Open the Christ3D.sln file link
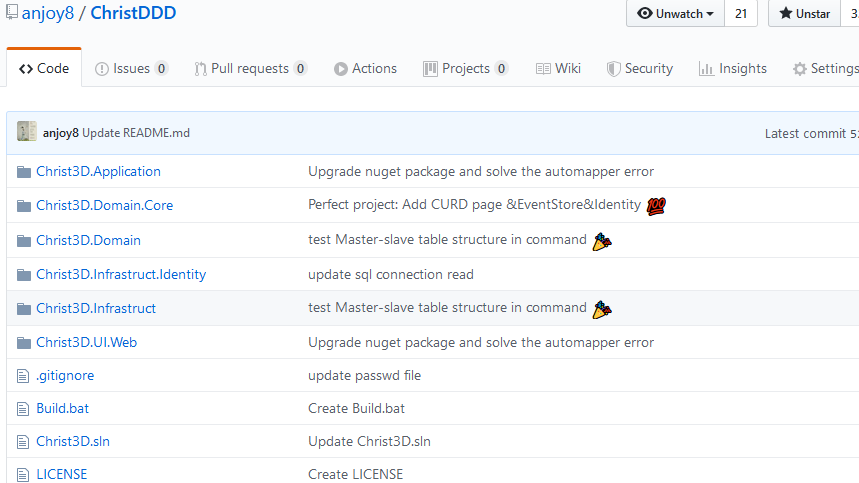 tap(73, 441)
